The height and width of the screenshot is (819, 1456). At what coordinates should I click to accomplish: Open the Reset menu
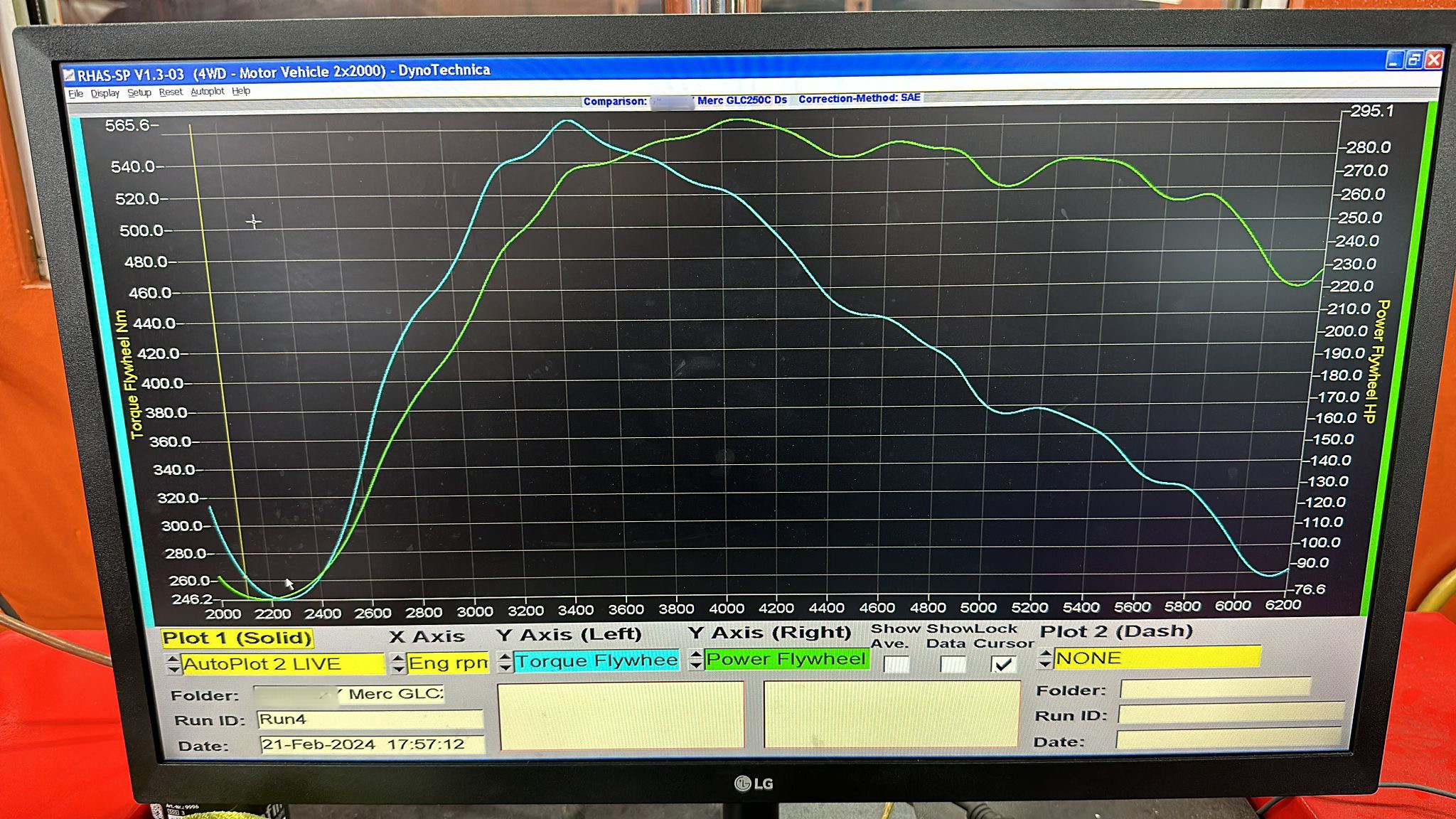click(171, 92)
